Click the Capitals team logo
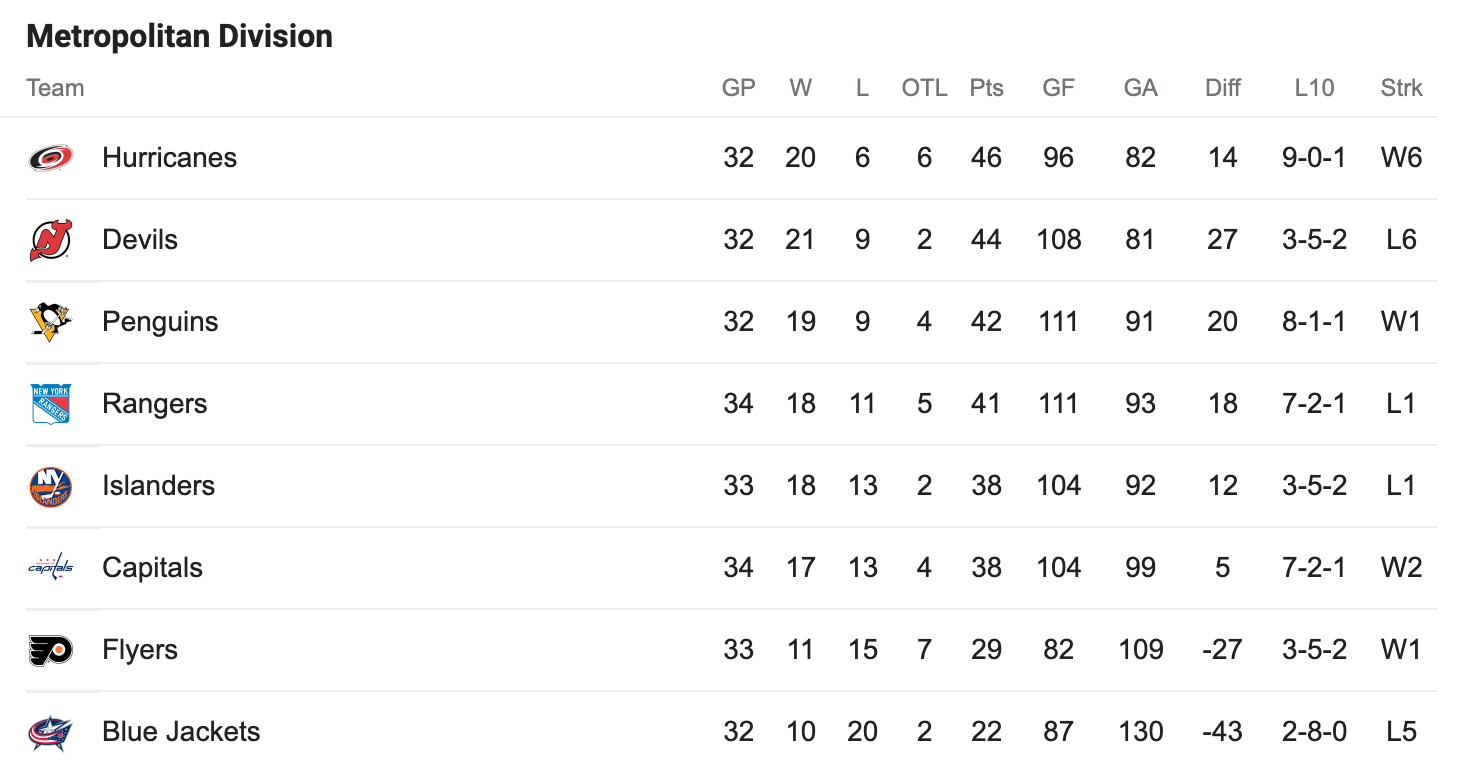Image resolution: width=1464 pixels, height=778 pixels. [50, 568]
